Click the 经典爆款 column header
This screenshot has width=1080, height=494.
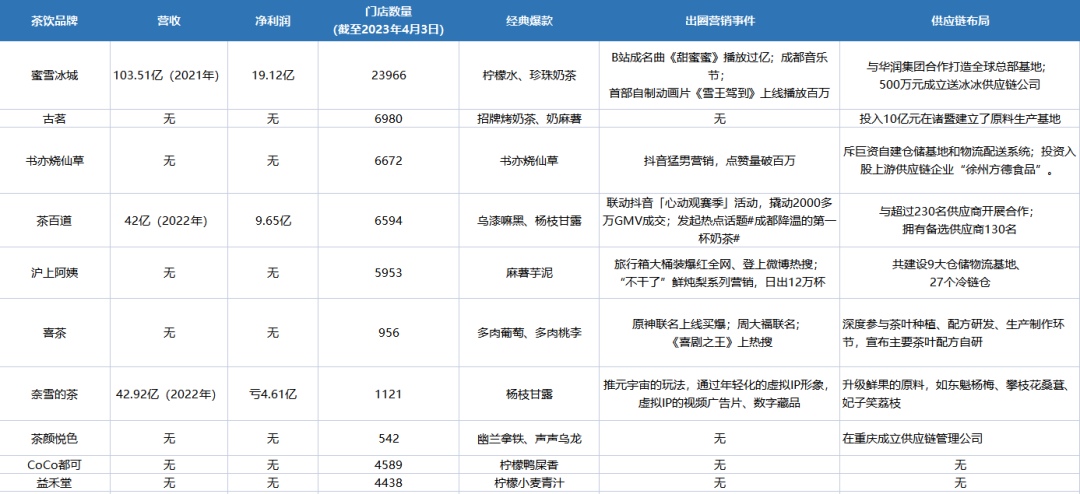(528, 21)
